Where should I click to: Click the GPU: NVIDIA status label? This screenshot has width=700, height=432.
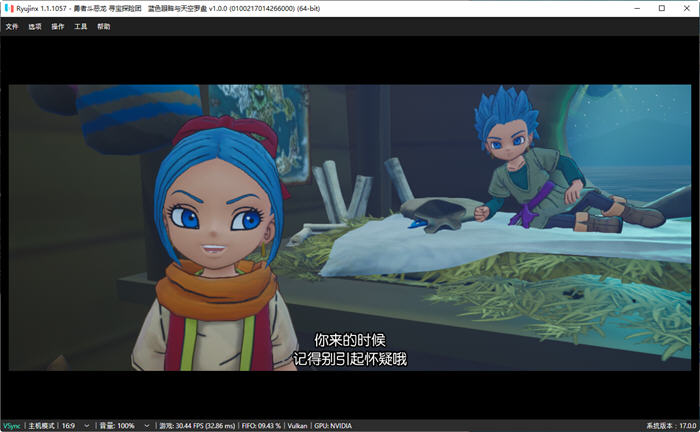click(333, 426)
